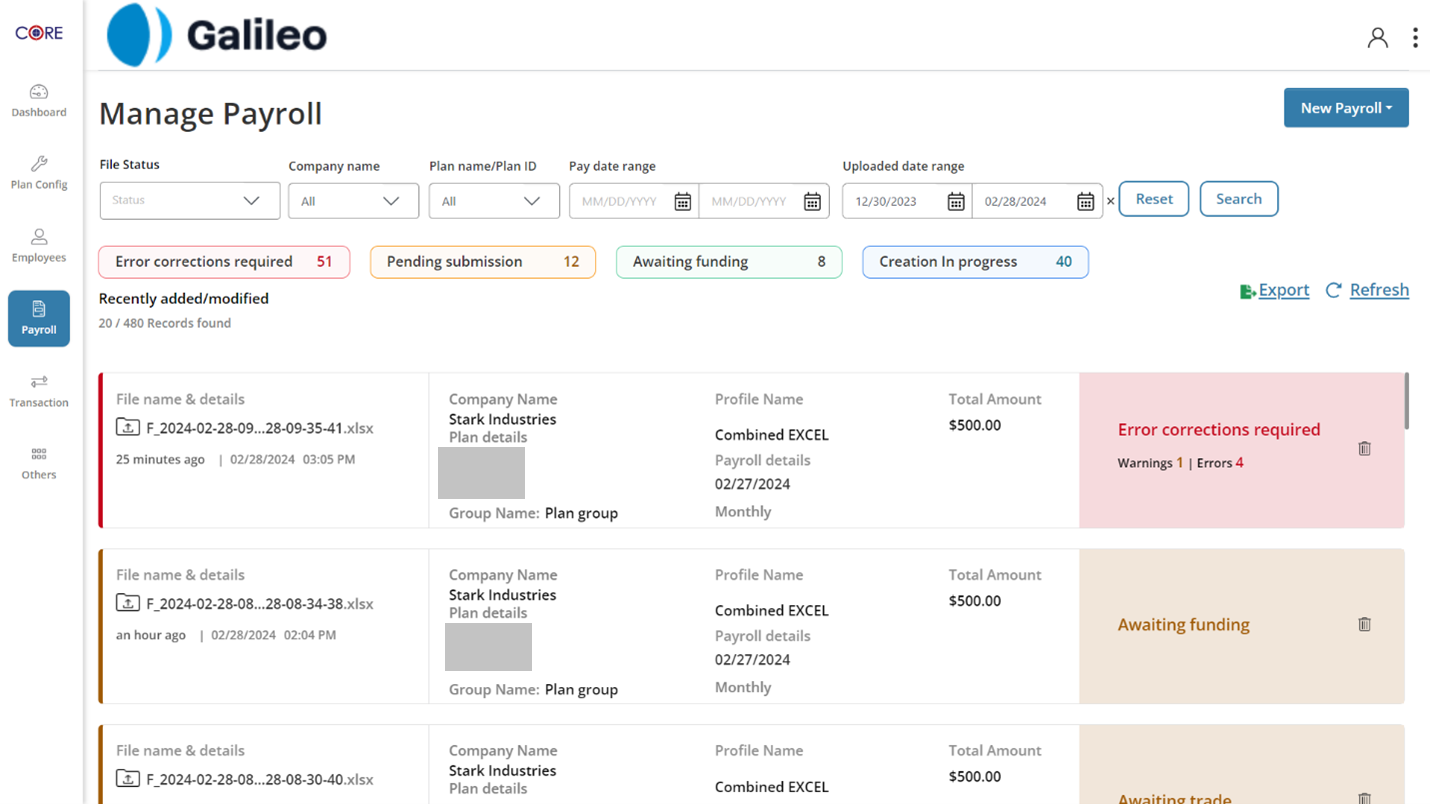This screenshot has width=1430, height=804.
Task: Click the Export spreadsheet icon
Action: click(1247, 291)
